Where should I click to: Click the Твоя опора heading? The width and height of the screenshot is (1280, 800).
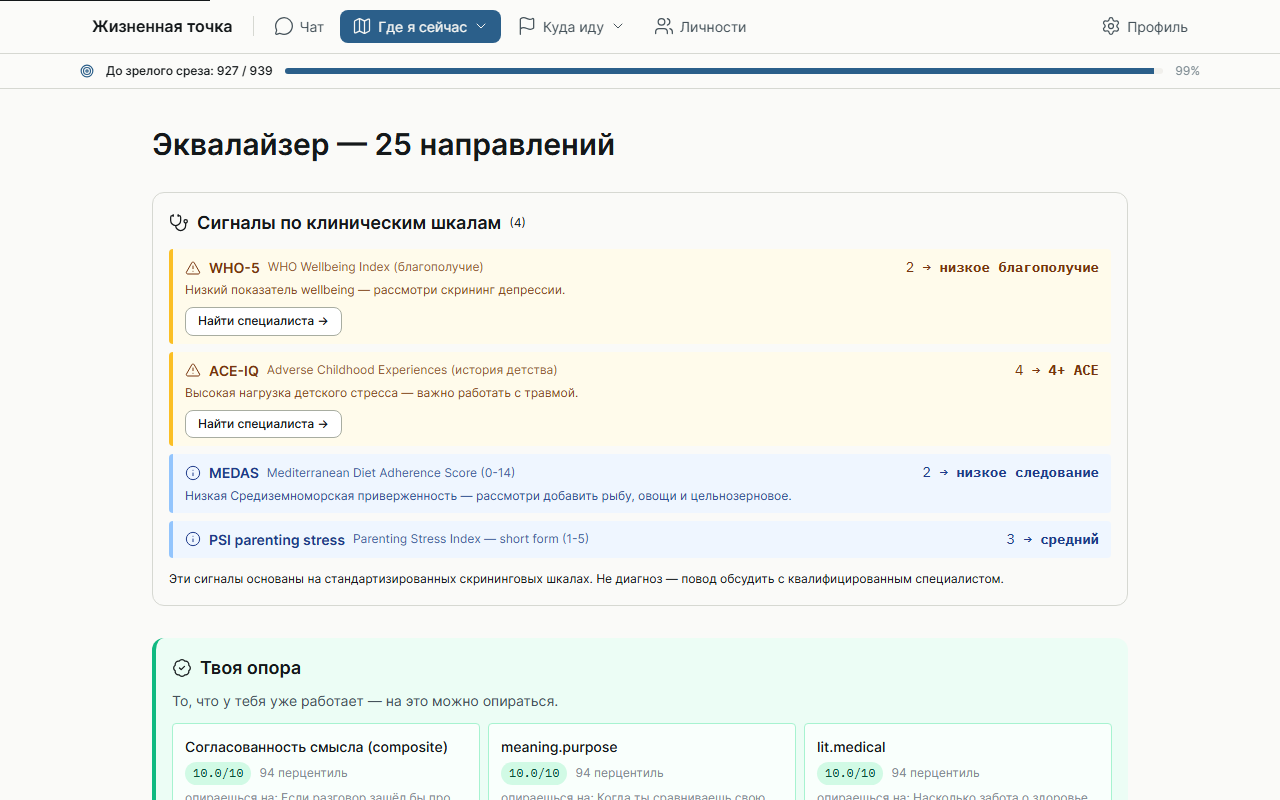tap(250, 668)
